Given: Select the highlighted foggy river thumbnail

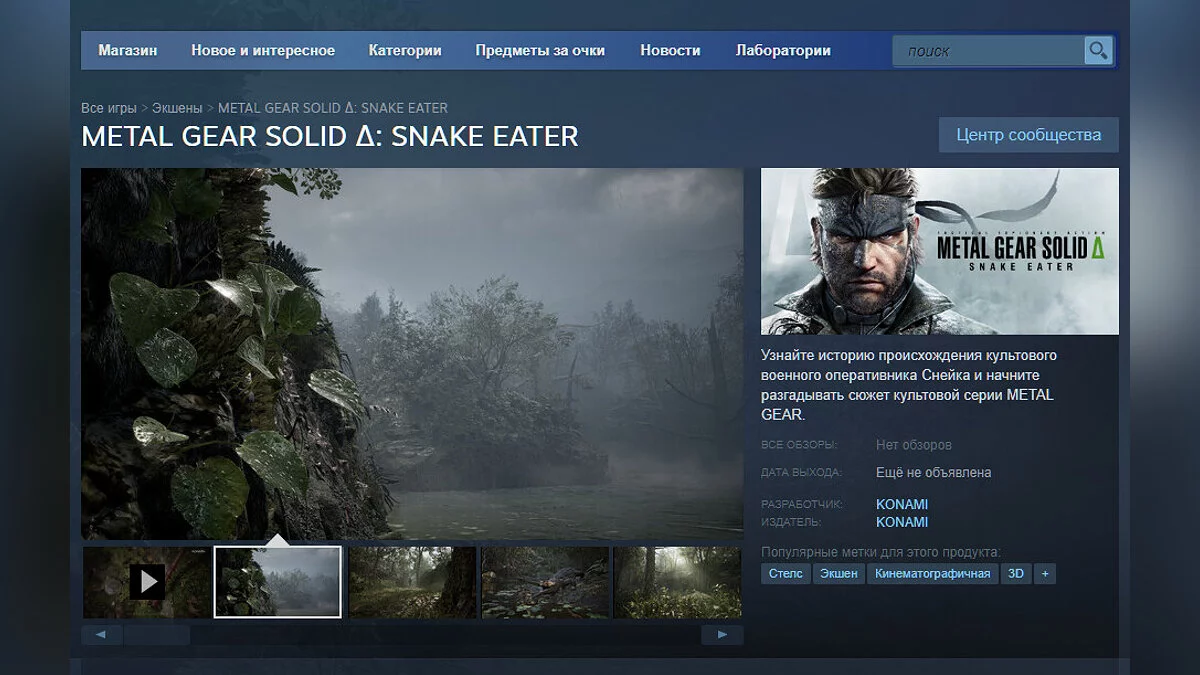Looking at the screenshot, I should tap(278, 582).
